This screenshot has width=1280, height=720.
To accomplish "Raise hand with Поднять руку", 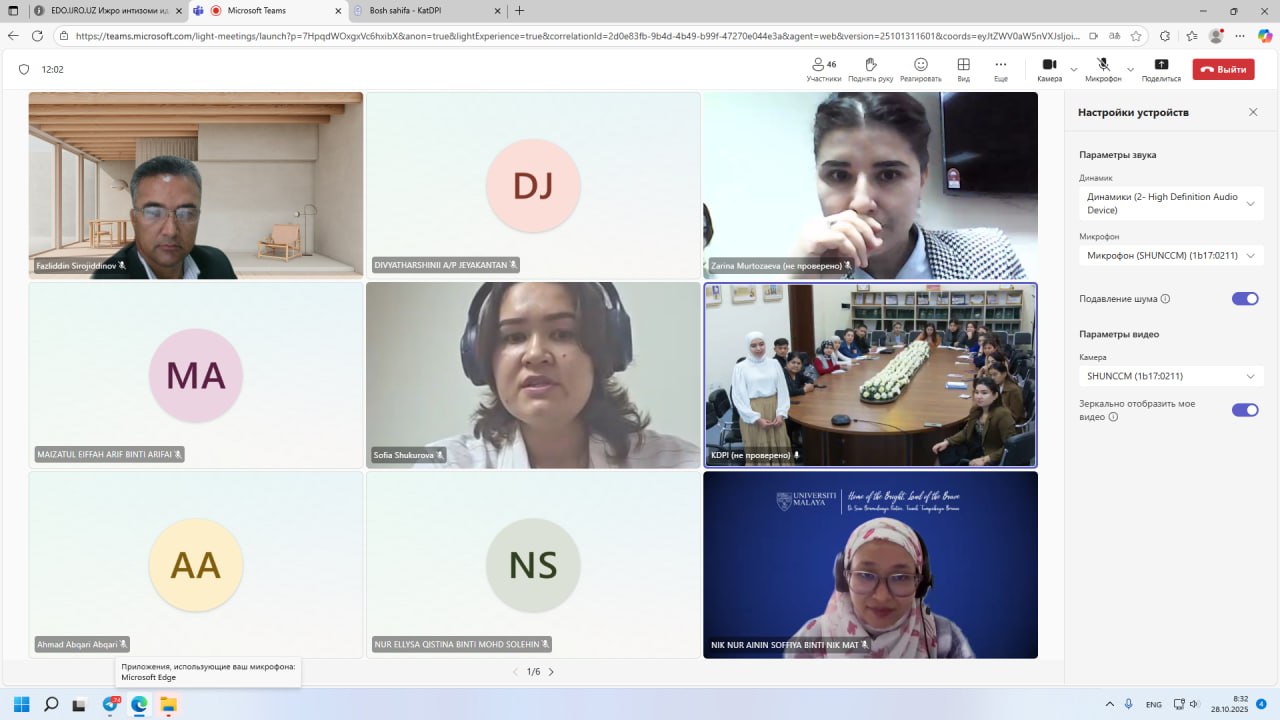I will (870, 70).
